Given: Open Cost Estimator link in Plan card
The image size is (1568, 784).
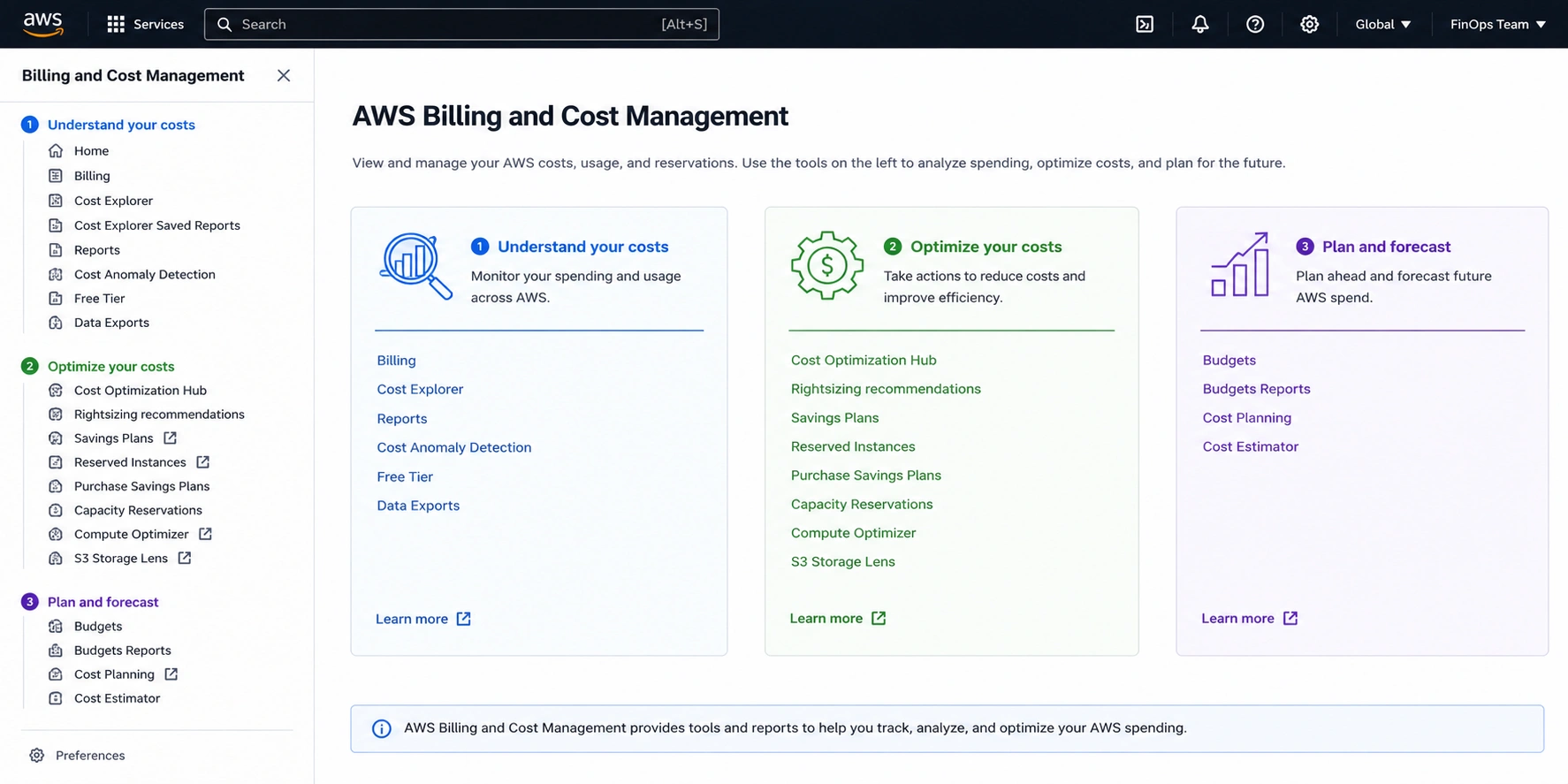Looking at the screenshot, I should click(x=1250, y=446).
